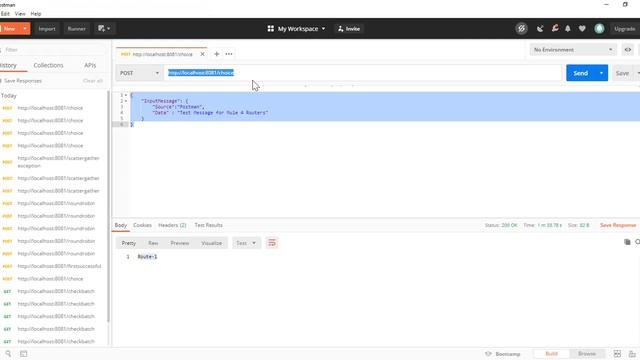Open the Runner
This screenshot has width=640, height=360.
(x=76, y=29)
